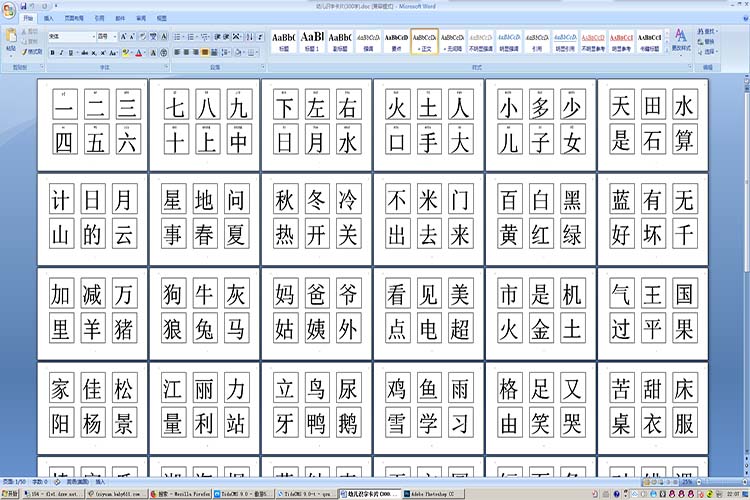
Task: Click page count in status bar
Action: (x=14, y=481)
